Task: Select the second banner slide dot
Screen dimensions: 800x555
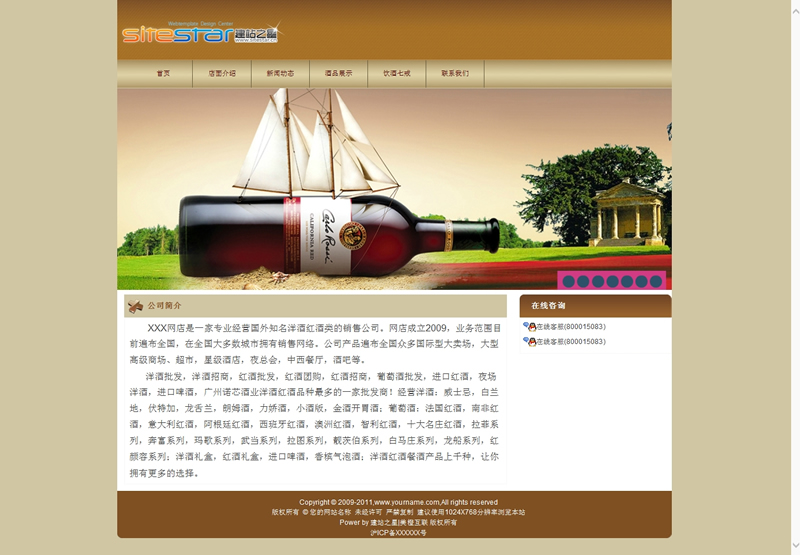Action: point(584,281)
